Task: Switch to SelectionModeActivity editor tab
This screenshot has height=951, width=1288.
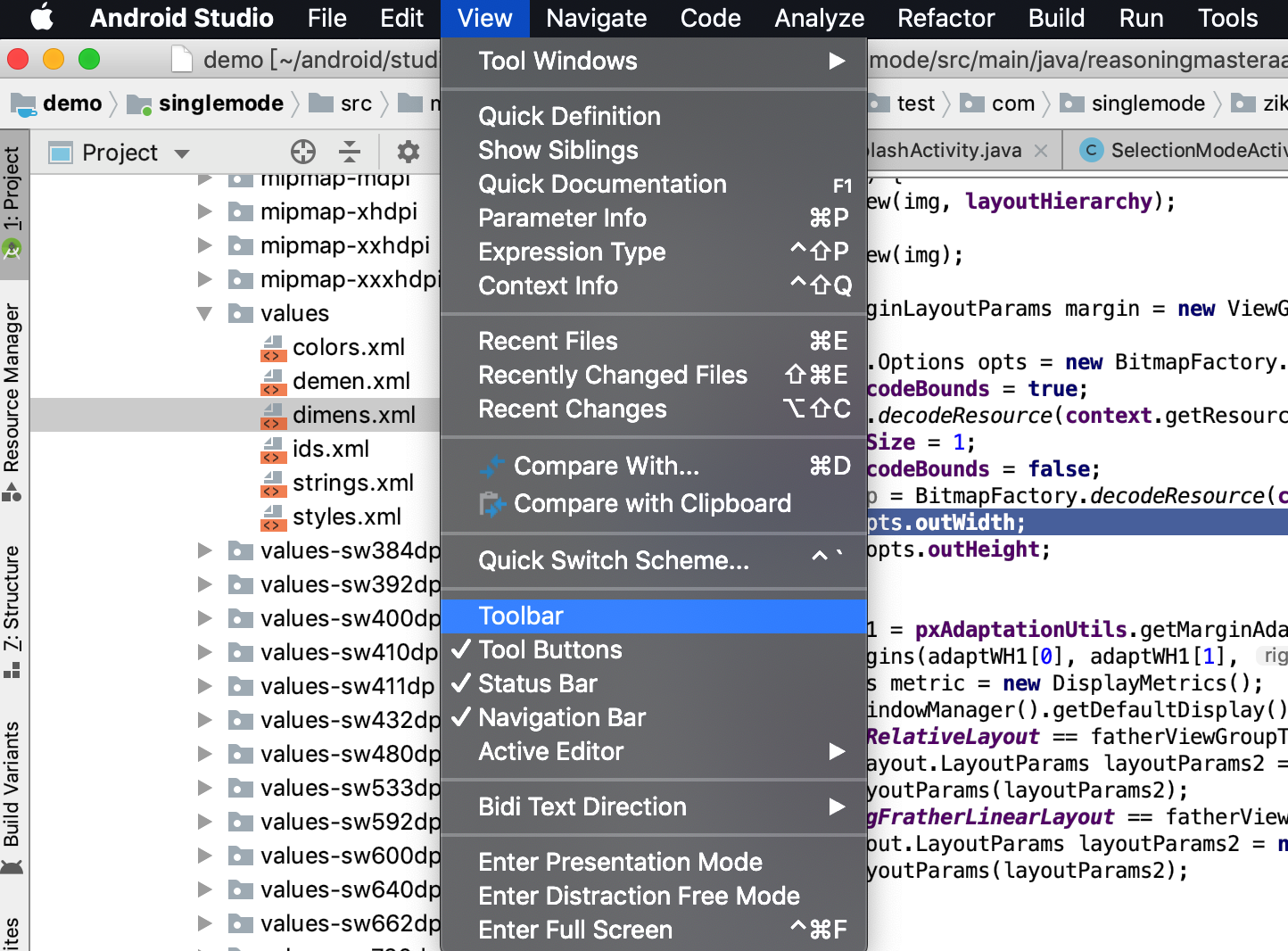Action: point(1177,150)
